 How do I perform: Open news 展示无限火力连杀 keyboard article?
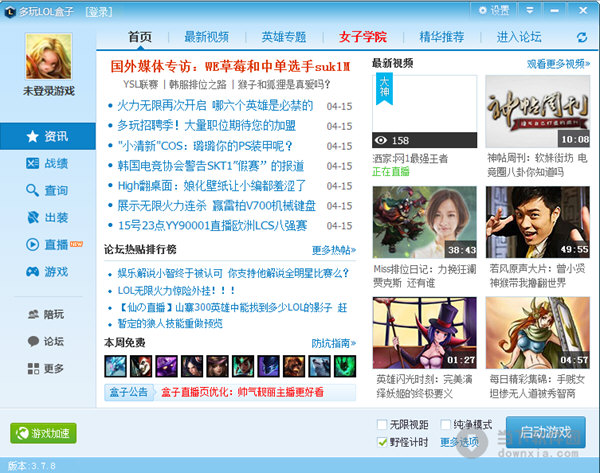click(x=216, y=206)
